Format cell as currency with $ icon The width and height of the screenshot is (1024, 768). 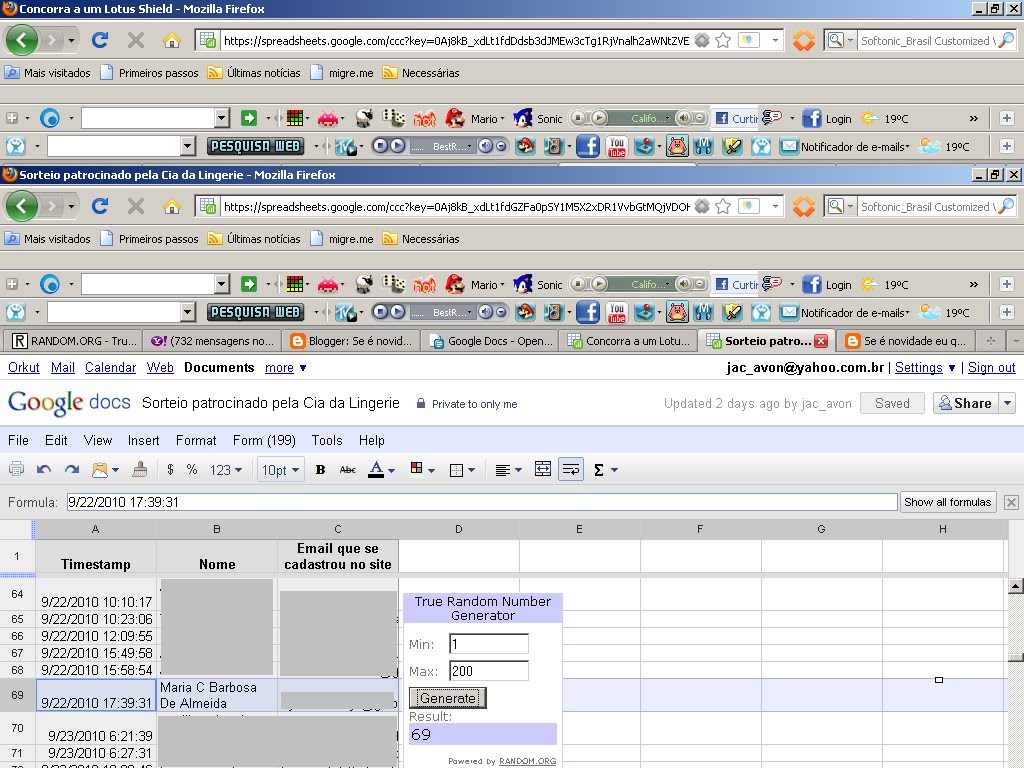[170, 469]
